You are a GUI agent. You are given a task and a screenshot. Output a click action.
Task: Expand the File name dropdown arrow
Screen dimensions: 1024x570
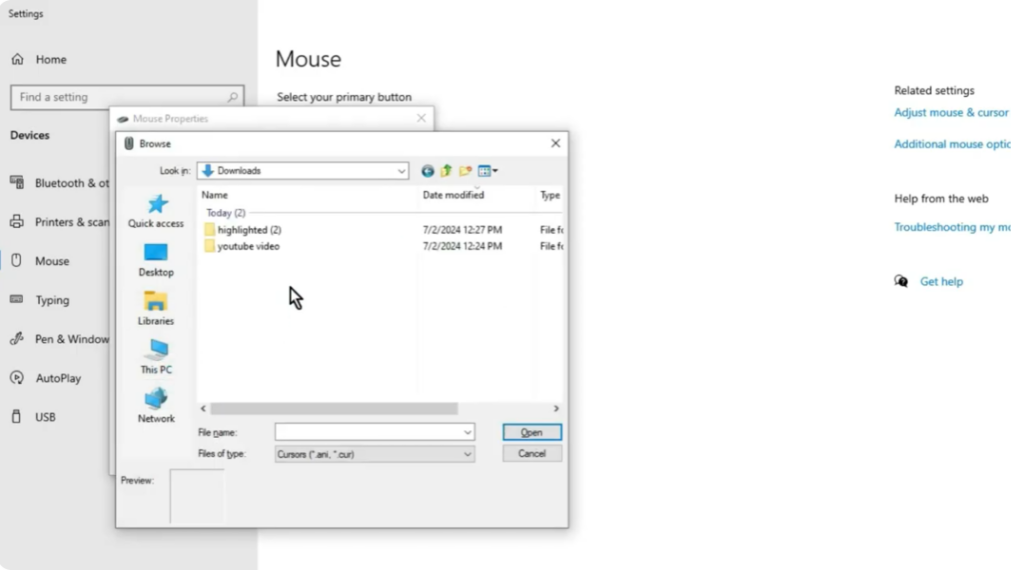[467, 432]
